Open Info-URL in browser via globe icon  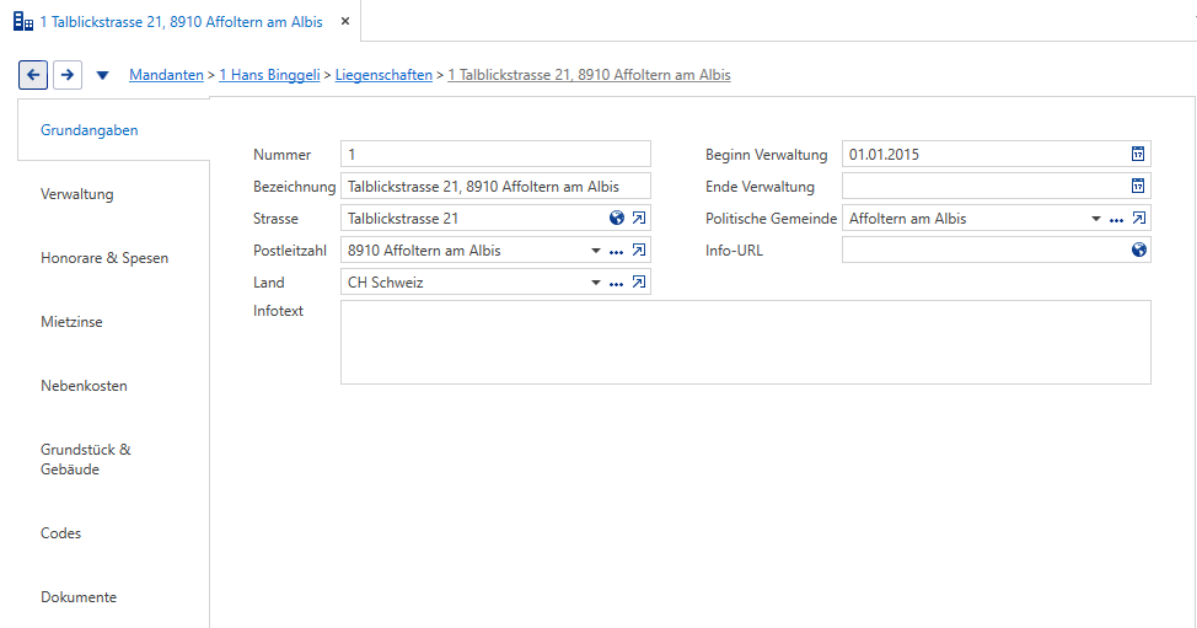(x=1139, y=250)
